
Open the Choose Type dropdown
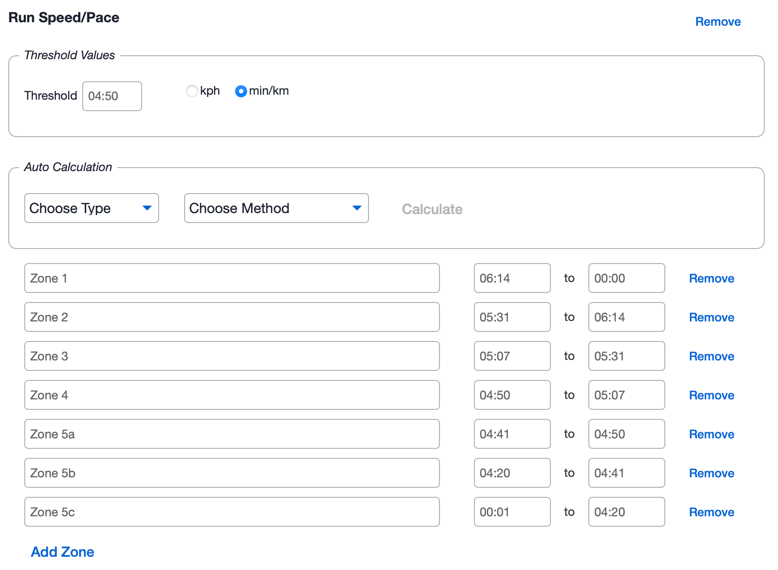point(91,208)
